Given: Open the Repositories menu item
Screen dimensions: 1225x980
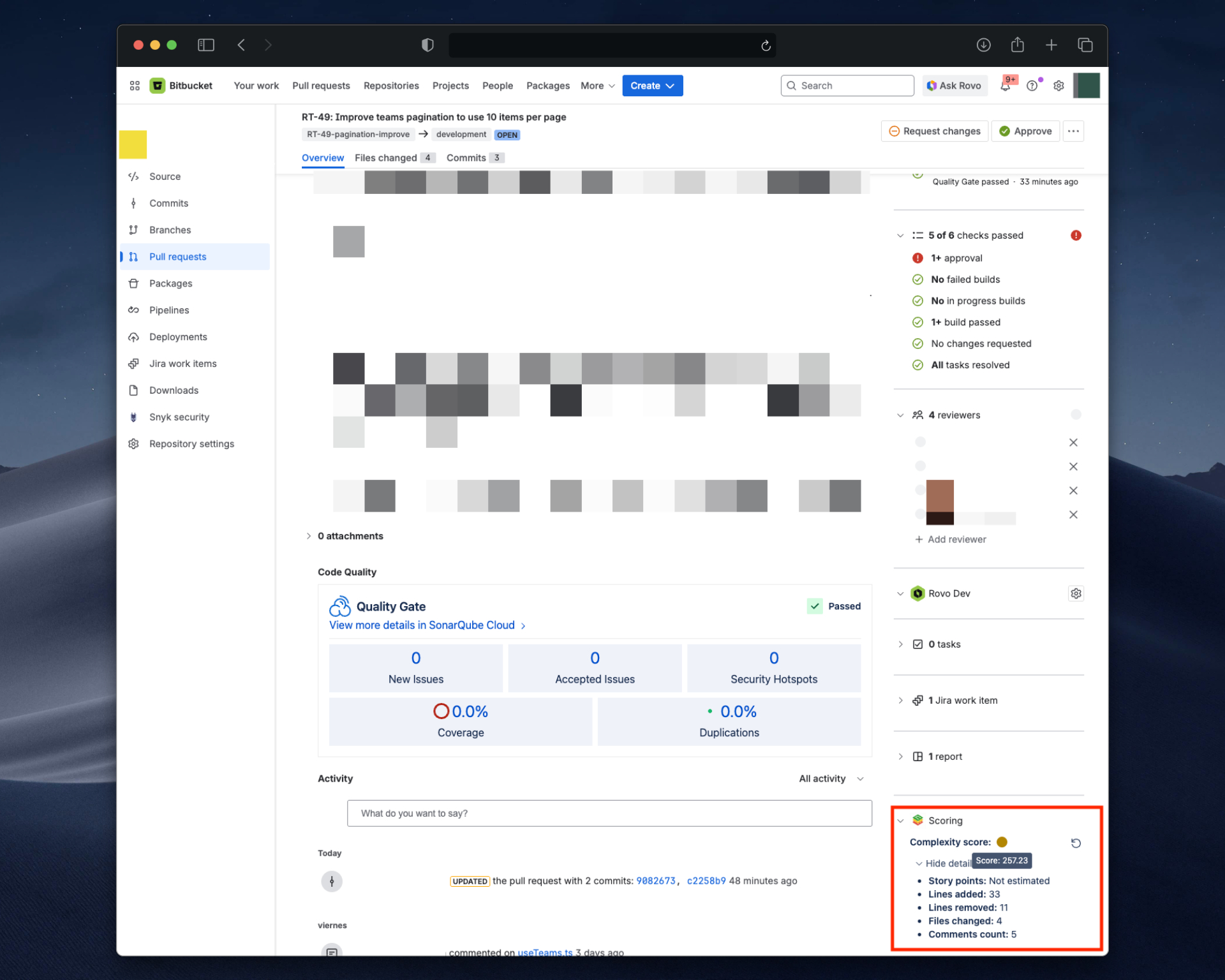Looking at the screenshot, I should pyautogui.click(x=391, y=85).
